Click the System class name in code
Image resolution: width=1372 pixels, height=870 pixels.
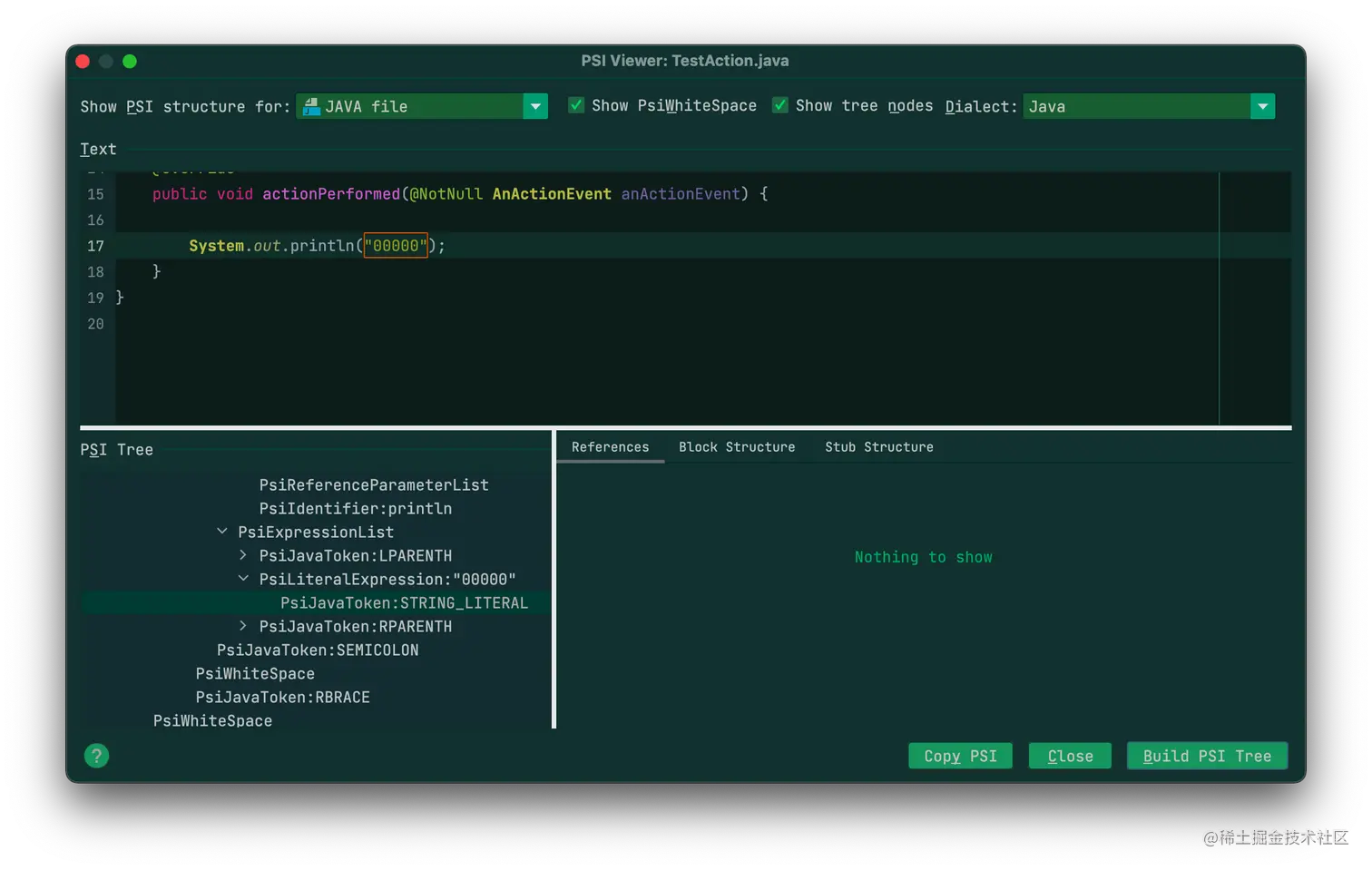(x=216, y=246)
